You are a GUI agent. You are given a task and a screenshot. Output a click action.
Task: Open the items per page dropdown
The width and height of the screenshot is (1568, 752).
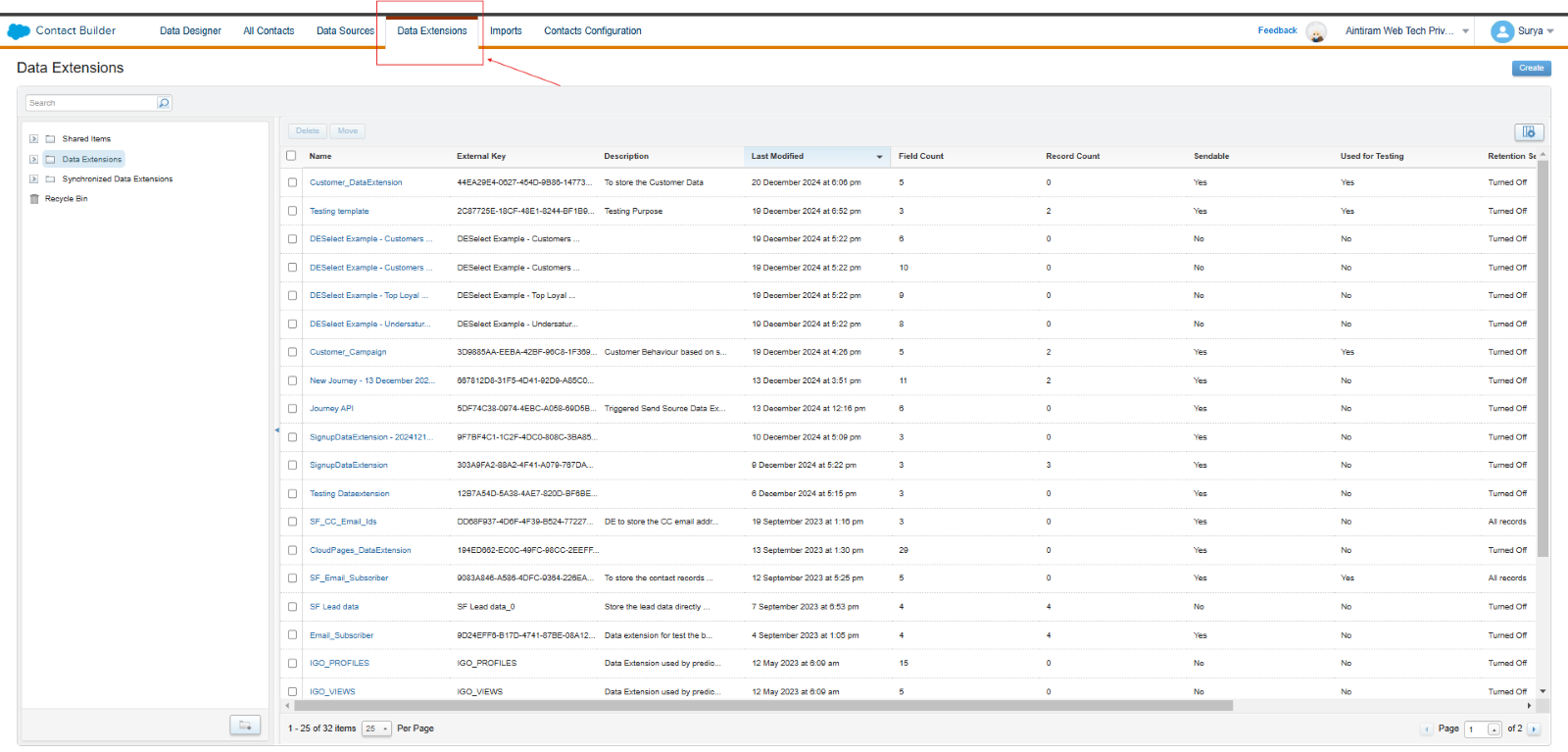pyautogui.click(x=376, y=729)
